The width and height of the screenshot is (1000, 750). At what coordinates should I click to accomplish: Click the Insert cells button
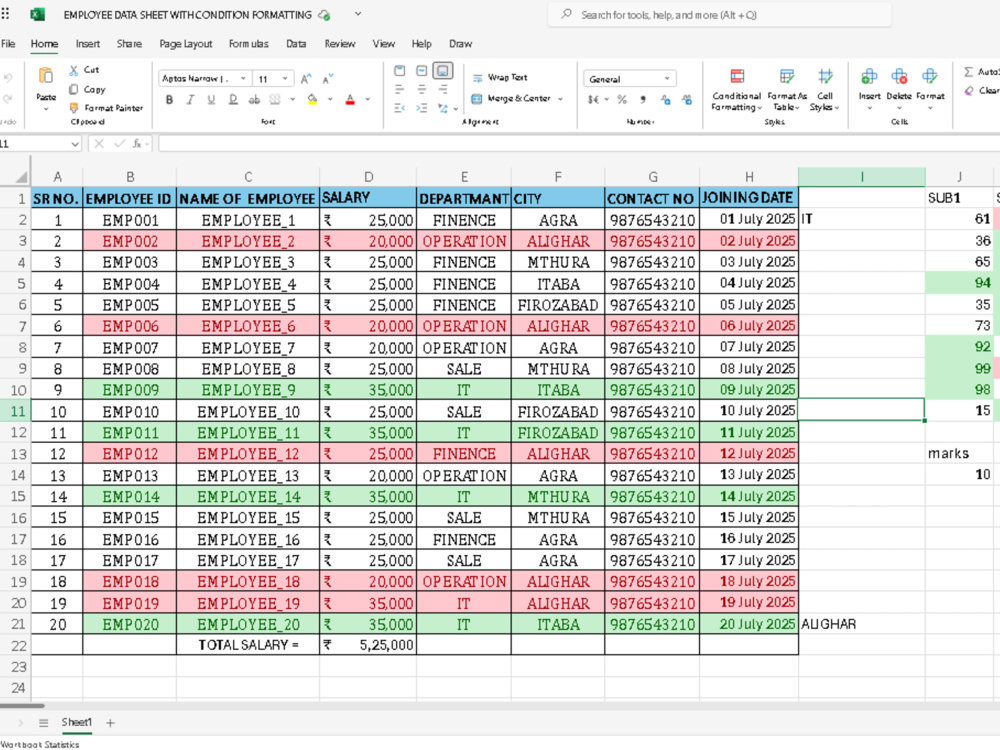pos(869,89)
